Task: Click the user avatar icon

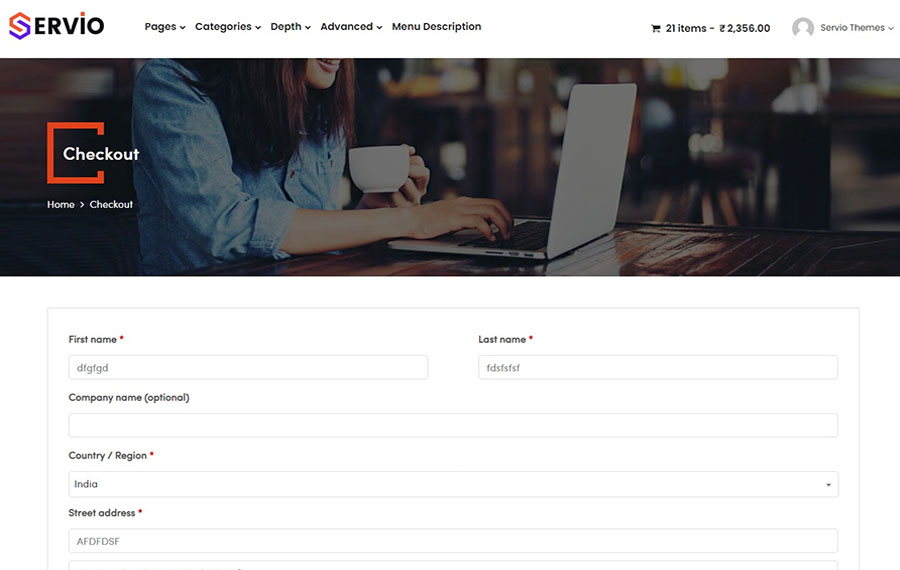Action: tap(802, 28)
